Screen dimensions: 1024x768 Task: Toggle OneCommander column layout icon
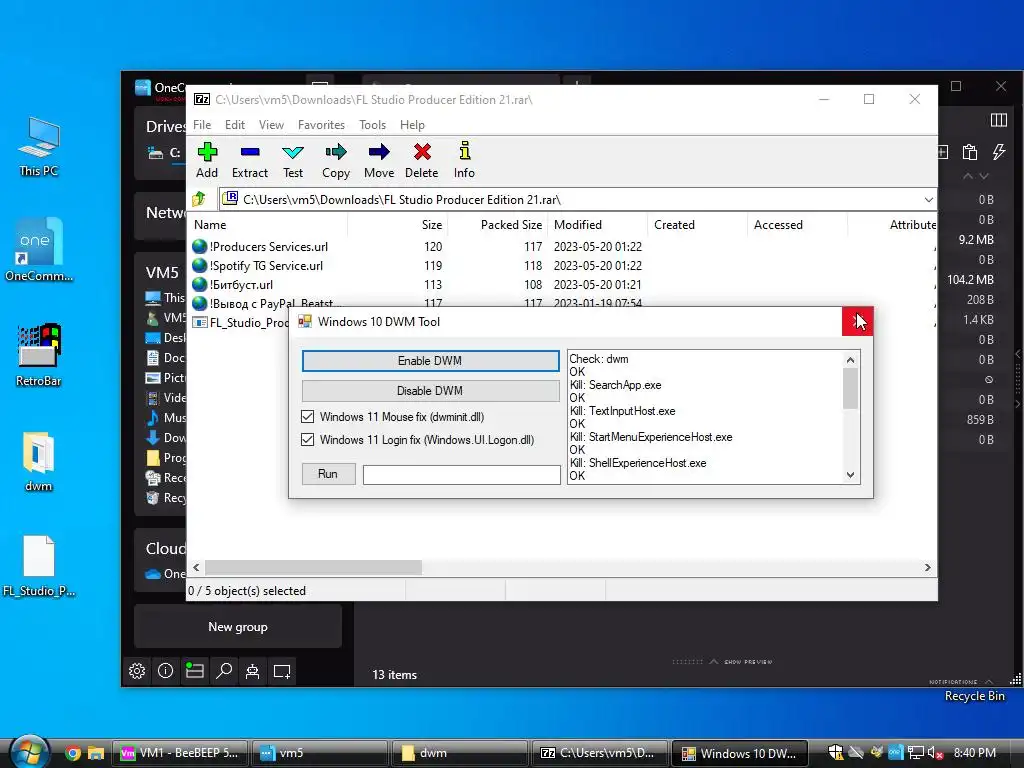[x=999, y=120]
